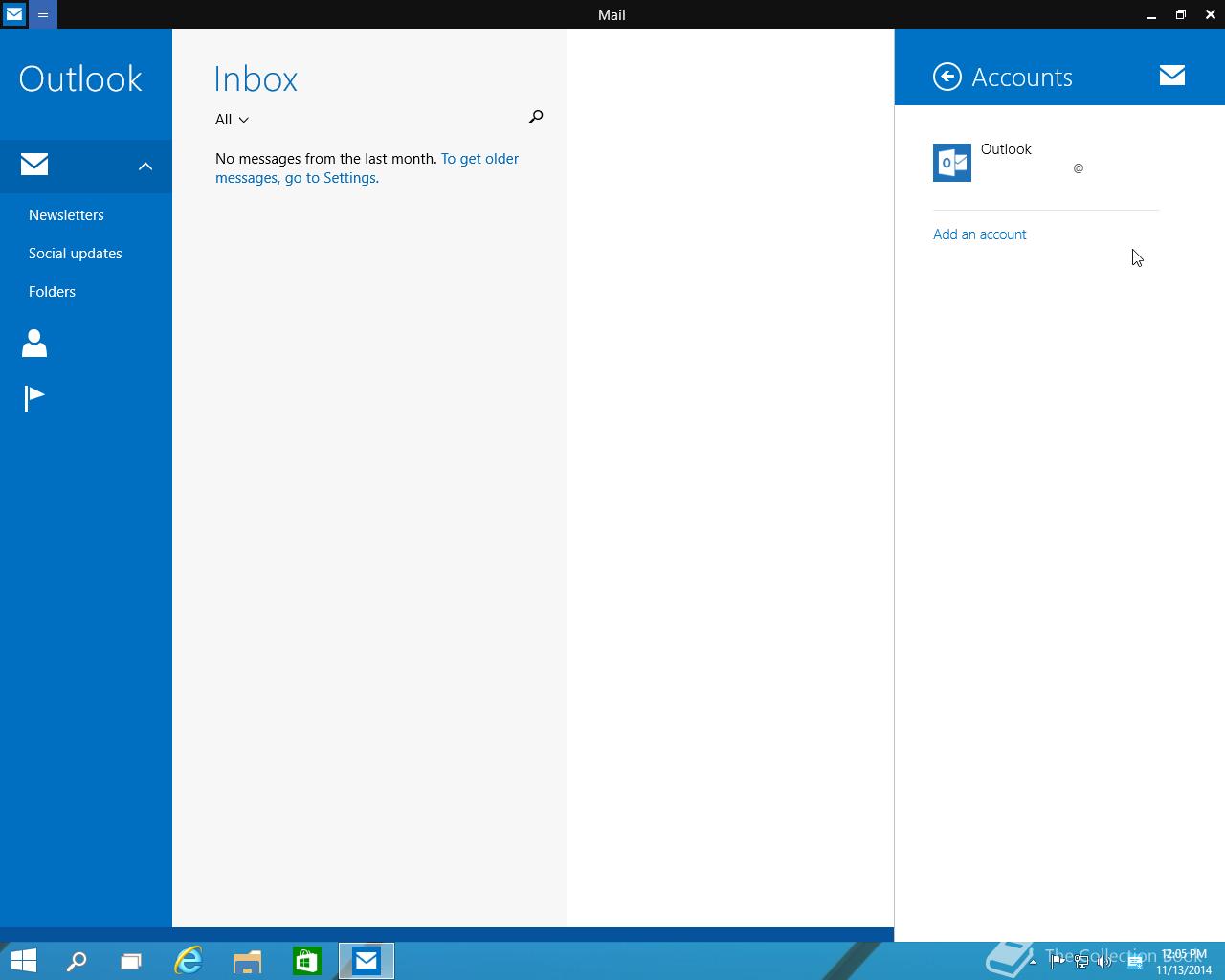Click the Inbox heading
Viewport: 1225px width, 980px height.
tap(256, 79)
